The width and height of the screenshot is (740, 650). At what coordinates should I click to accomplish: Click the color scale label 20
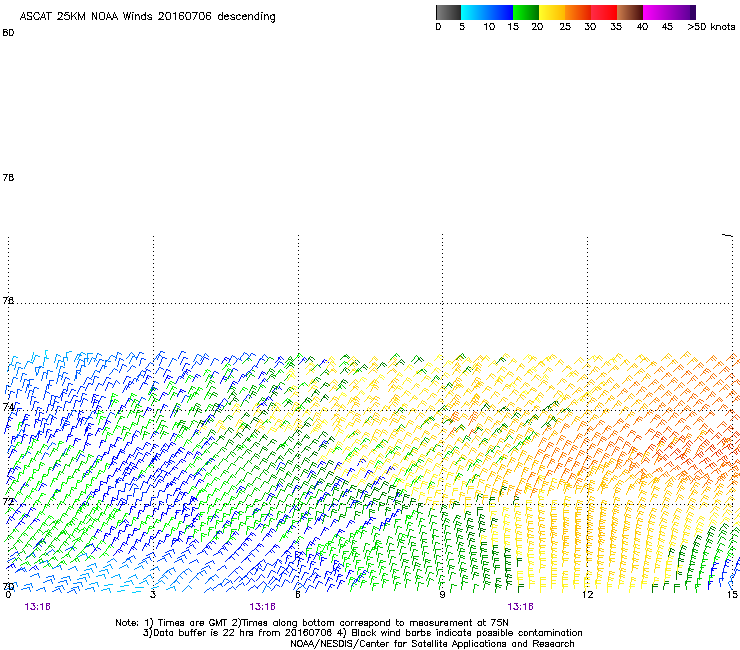(x=537, y=27)
